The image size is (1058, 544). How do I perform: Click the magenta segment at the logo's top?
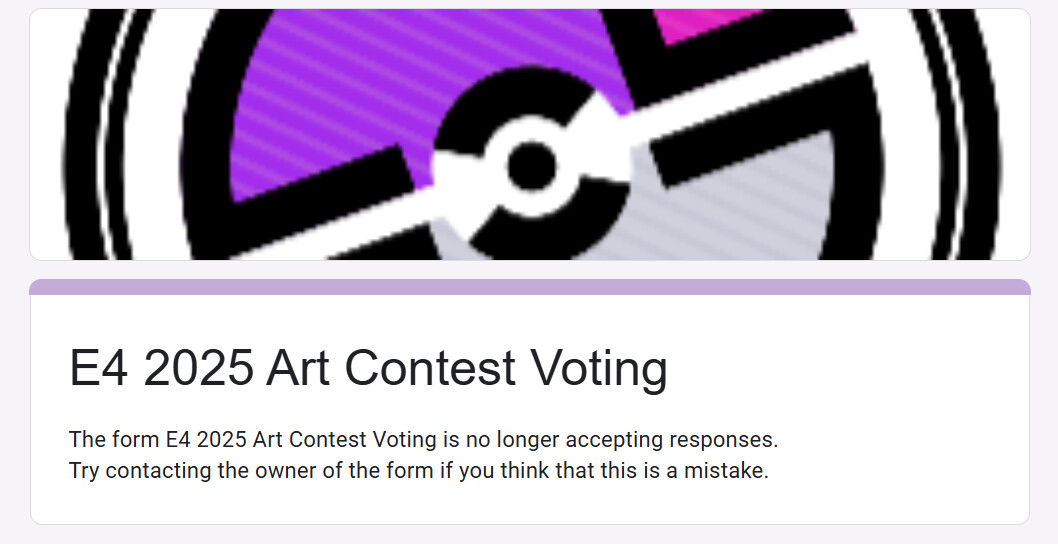[x=702, y=24]
